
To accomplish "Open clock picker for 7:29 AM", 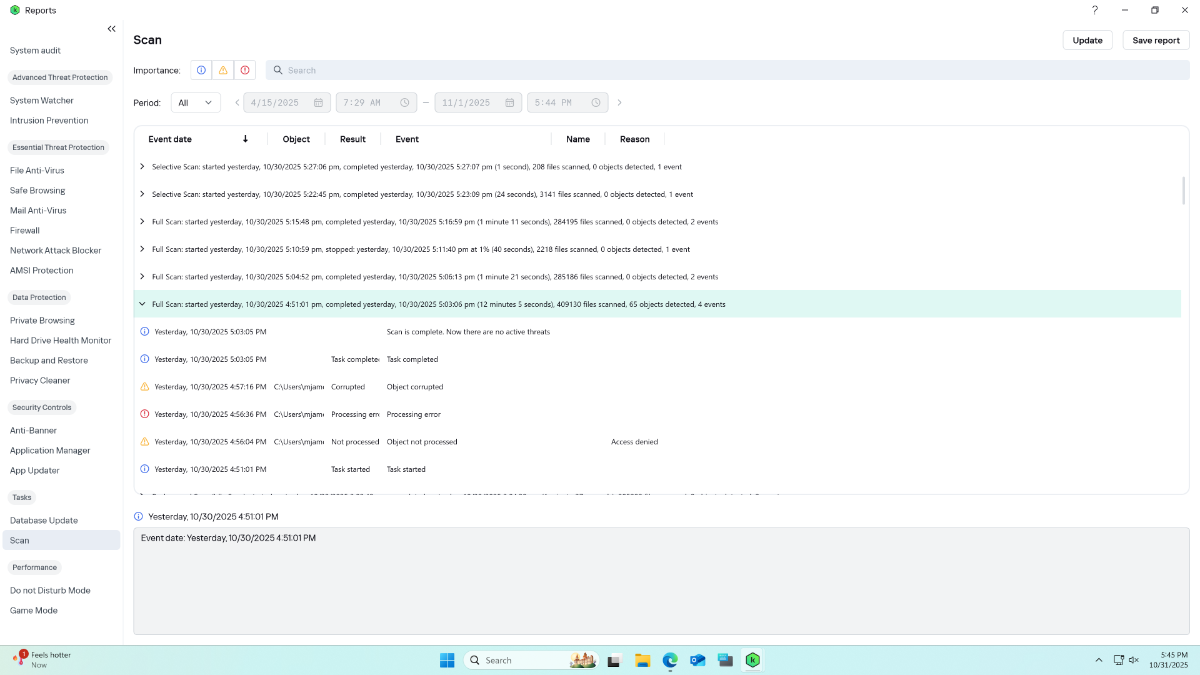I will 405,102.
